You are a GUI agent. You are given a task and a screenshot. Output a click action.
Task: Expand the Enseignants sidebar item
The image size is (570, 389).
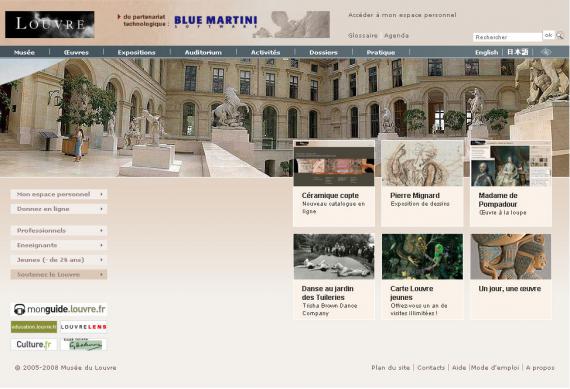[59, 245]
